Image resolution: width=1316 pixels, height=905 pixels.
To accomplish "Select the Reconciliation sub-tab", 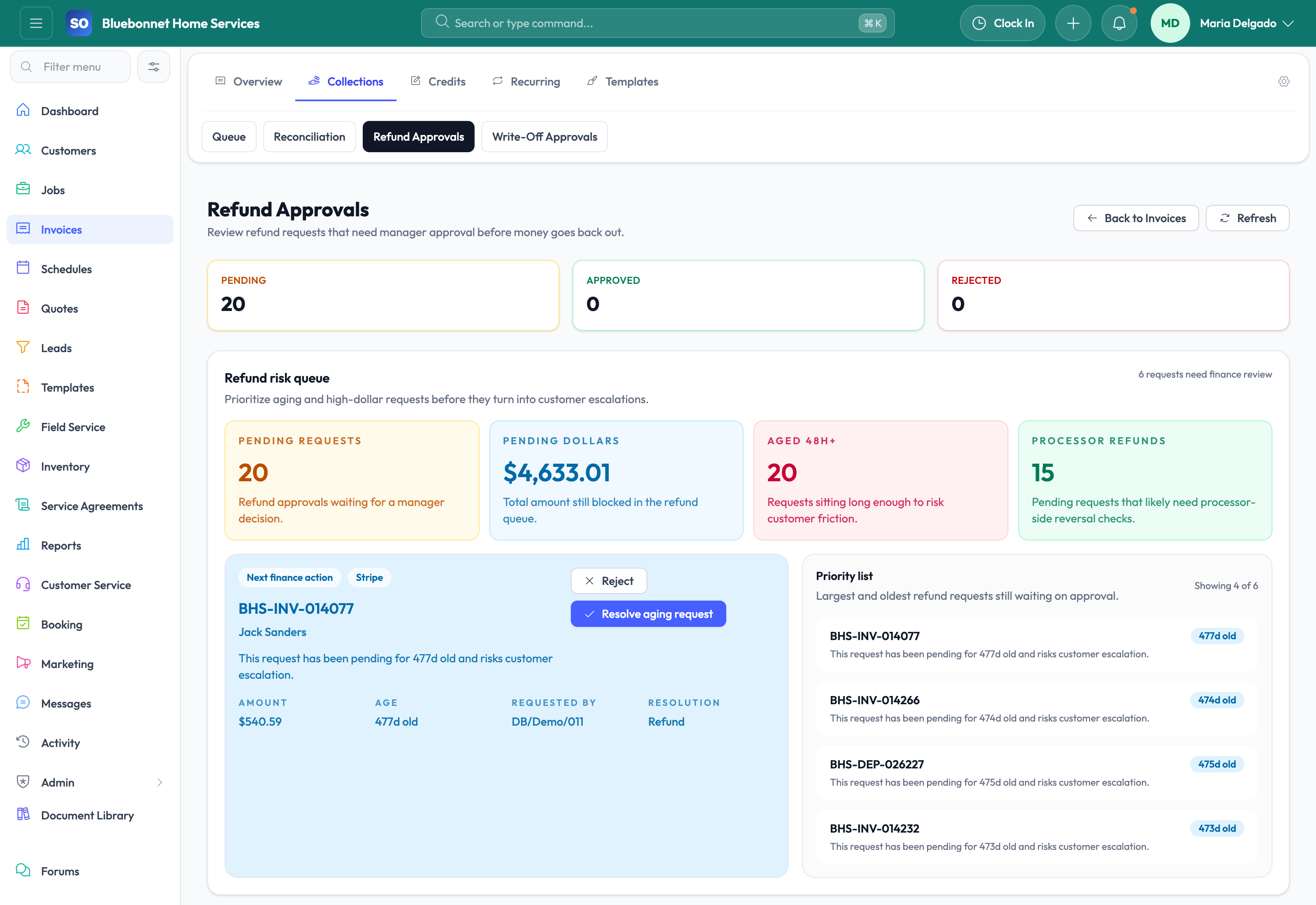I will coord(309,137).
